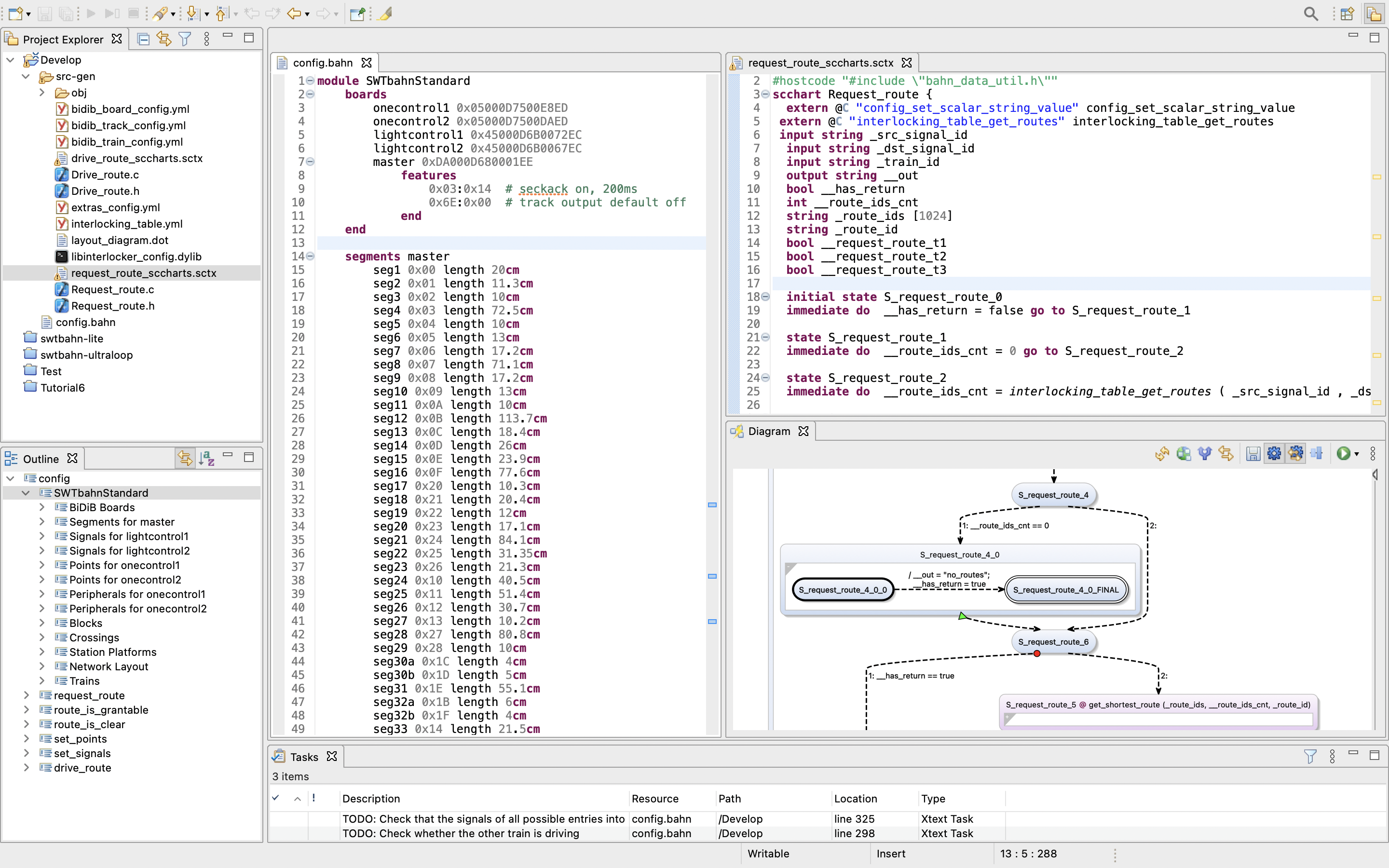Open interlocking_table.yml file

(x=126, y=224)
